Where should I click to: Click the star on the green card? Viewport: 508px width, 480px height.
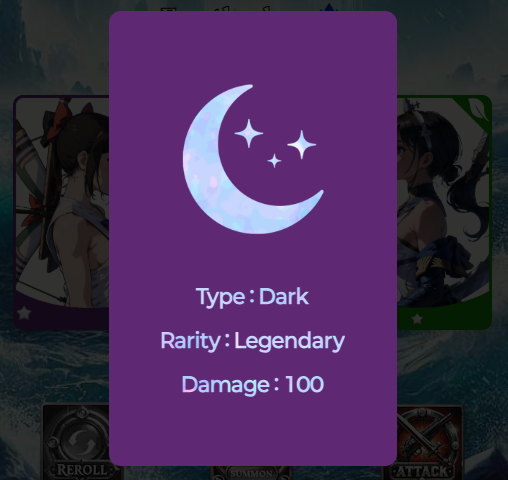point(417,319)
